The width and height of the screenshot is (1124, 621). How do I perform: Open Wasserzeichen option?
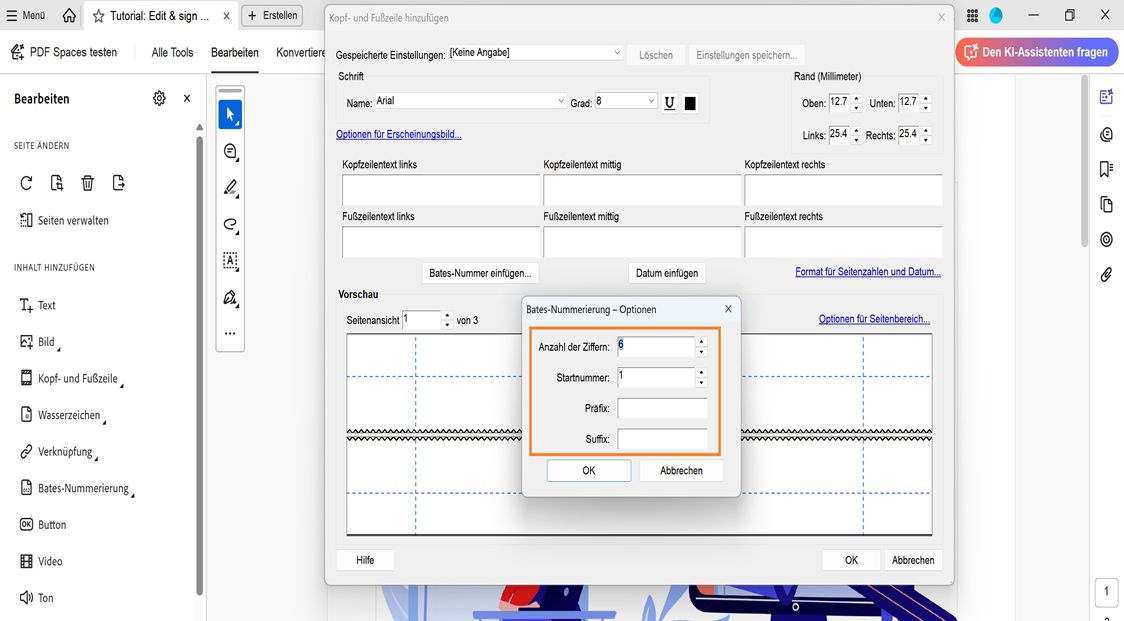62,415
